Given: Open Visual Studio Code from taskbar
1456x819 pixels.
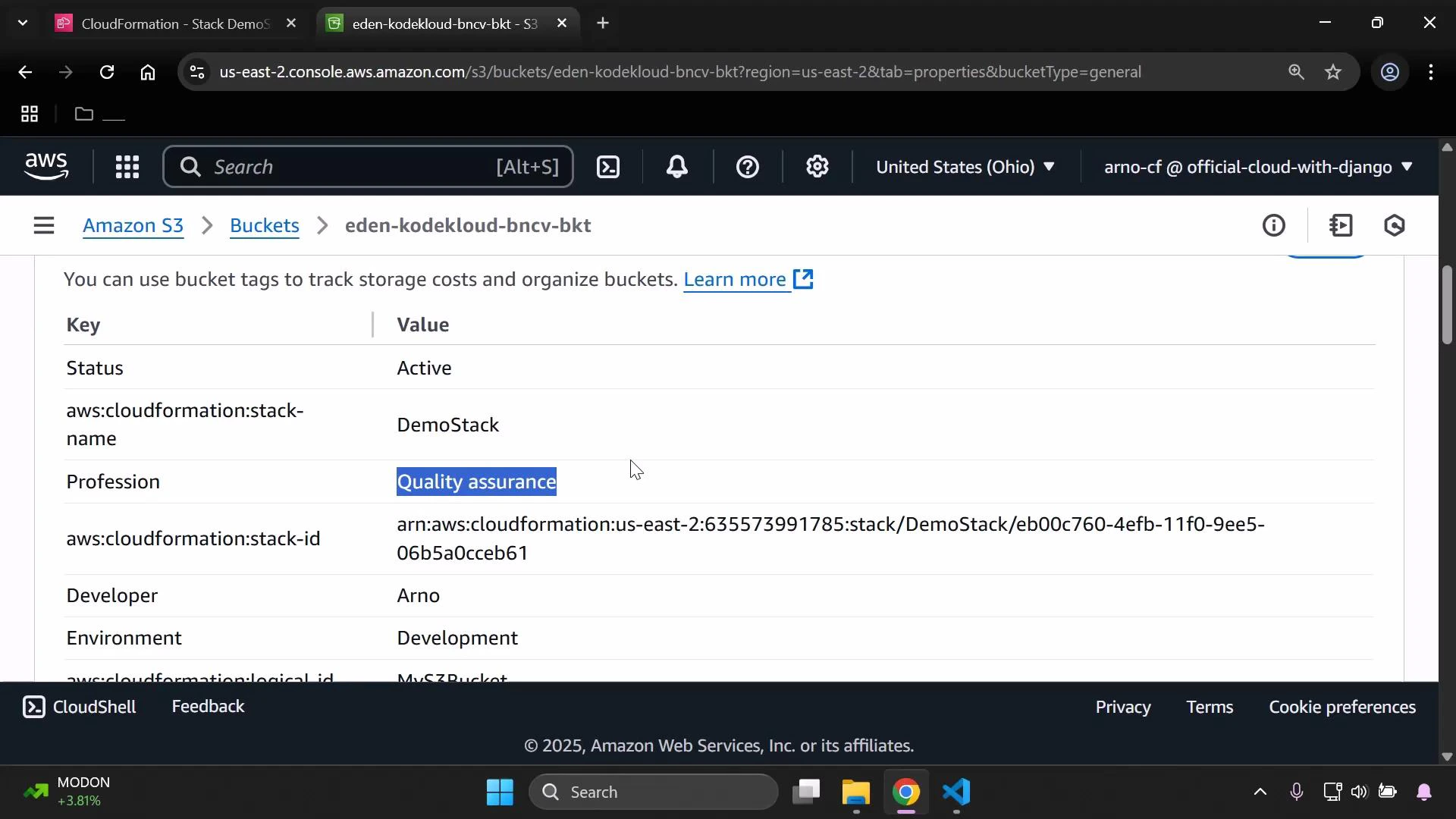Looking at the screenshot, I should point(957,792).
